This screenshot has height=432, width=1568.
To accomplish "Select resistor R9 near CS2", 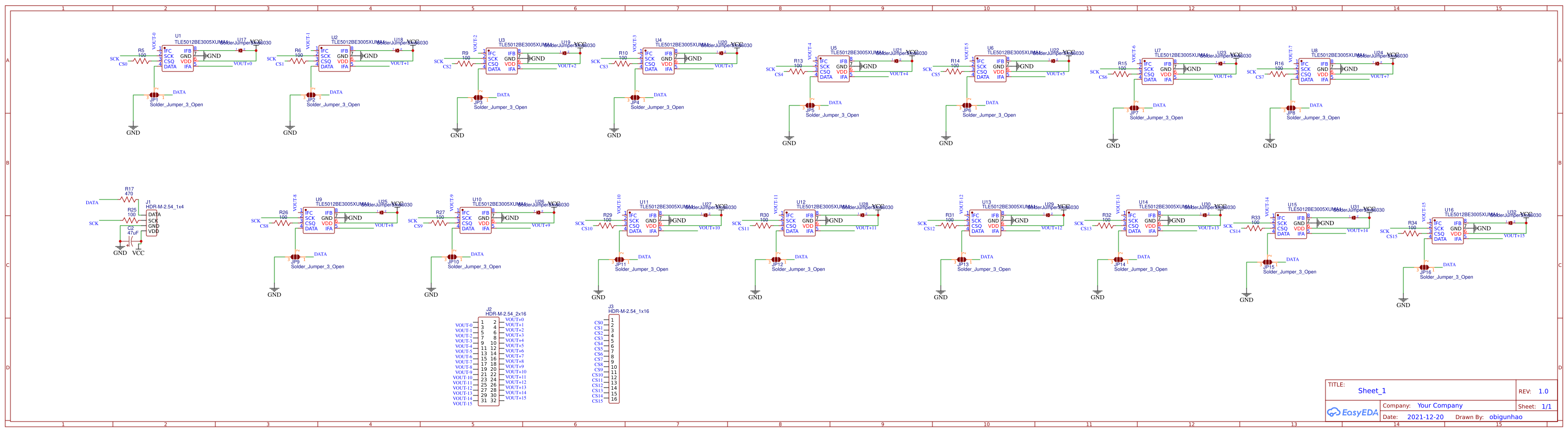I will [466, 63].
